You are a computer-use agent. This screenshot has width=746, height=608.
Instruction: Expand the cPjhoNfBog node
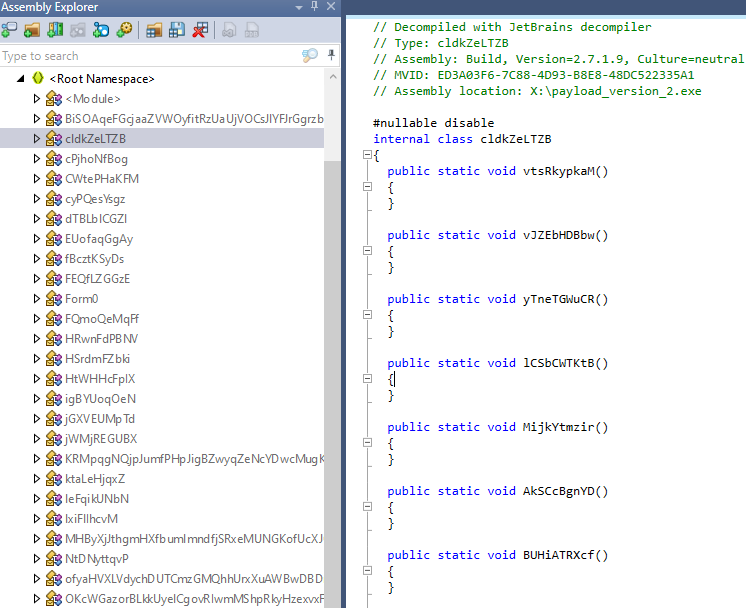tap(37, 158)
